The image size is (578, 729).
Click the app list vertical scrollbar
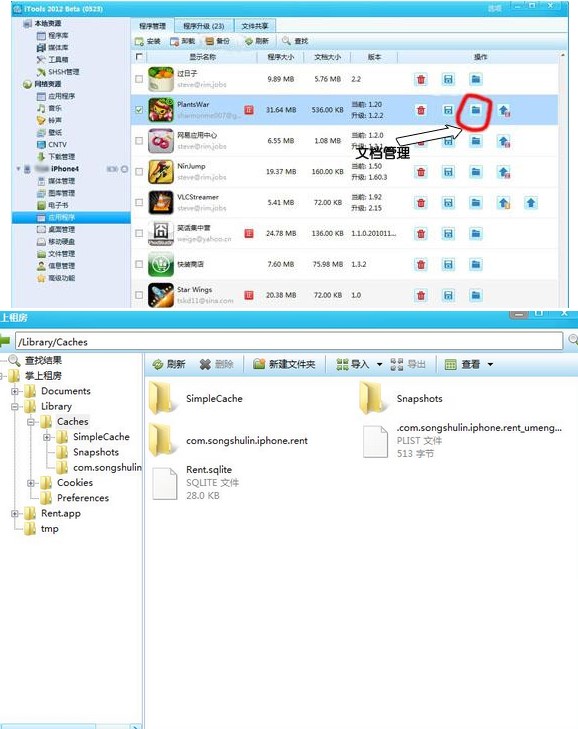[x=563, y=181]
